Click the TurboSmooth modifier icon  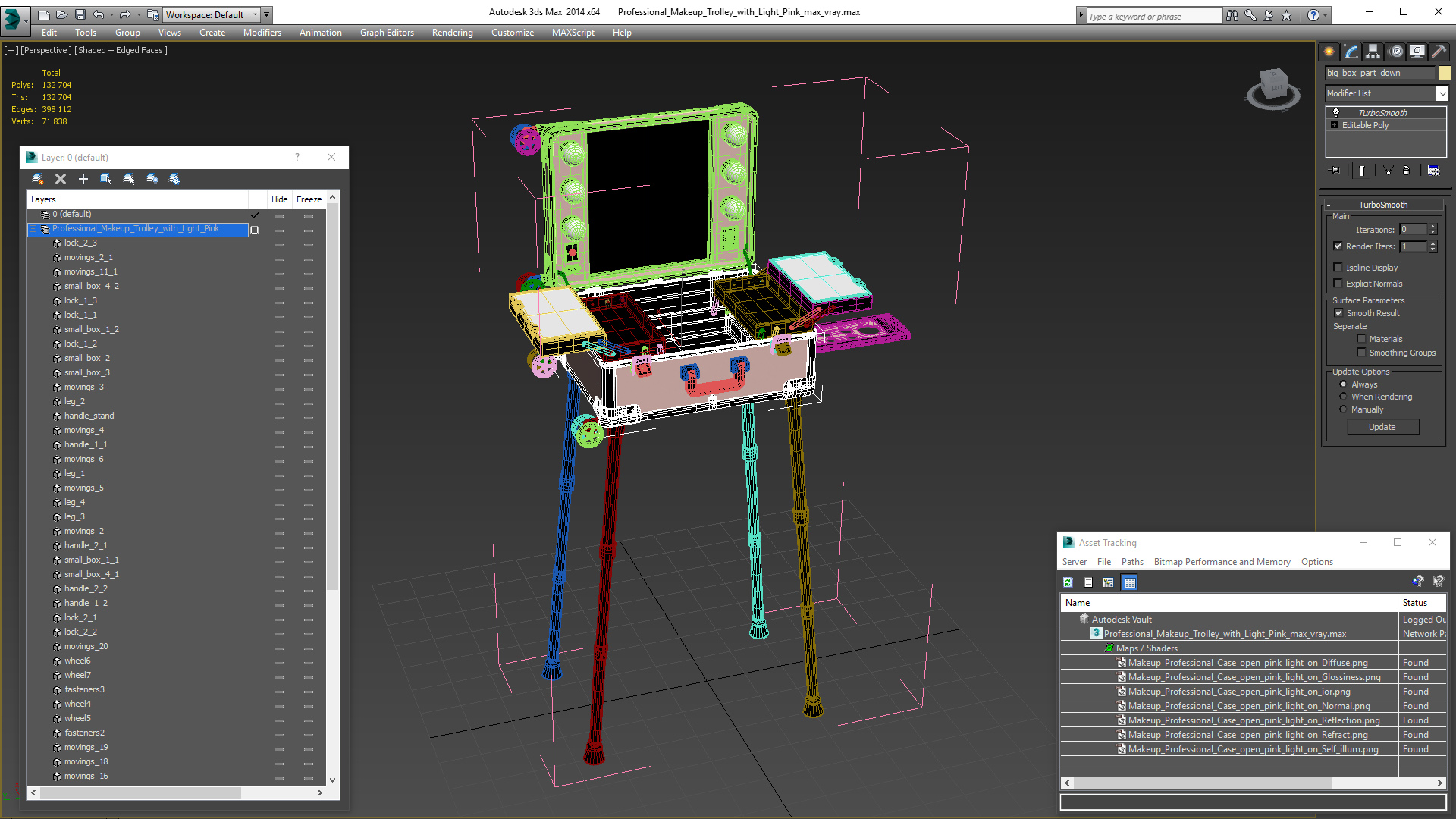pos(1335,112)
